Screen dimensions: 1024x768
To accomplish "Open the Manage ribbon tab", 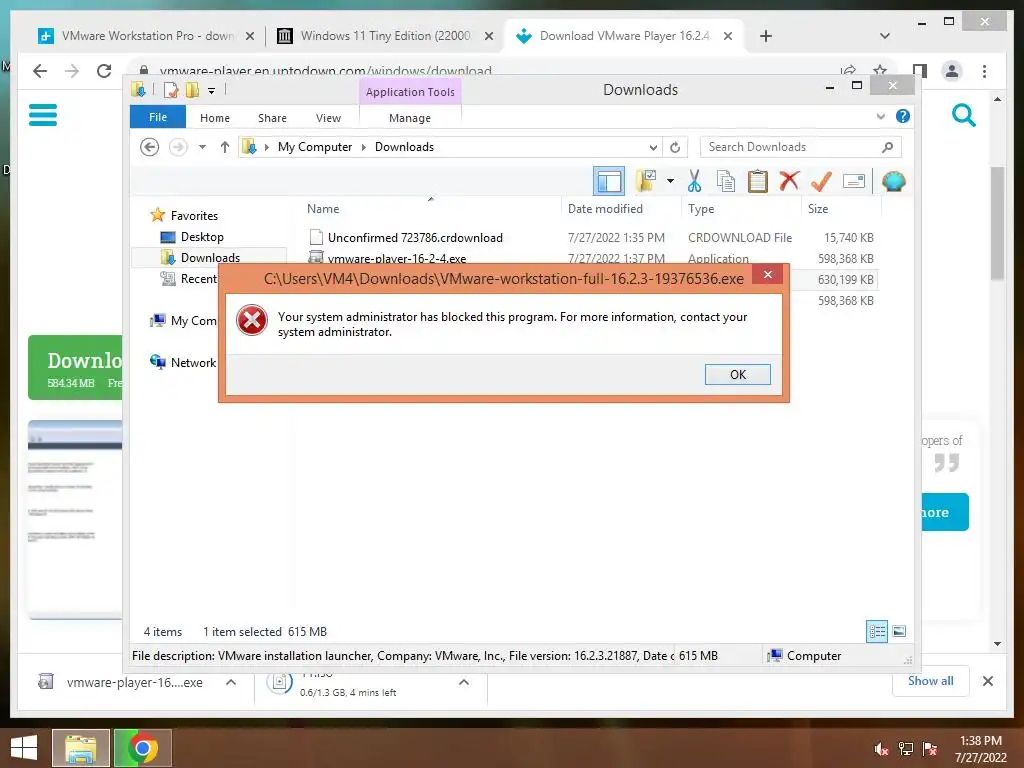I will 409,118.
